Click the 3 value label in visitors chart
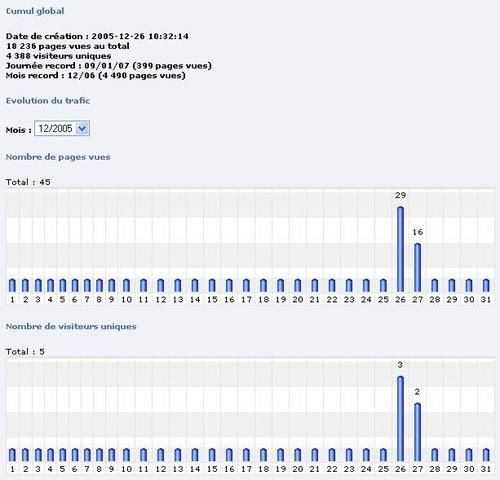This screenshot has height=480, width=500. [x=400, y=365]
